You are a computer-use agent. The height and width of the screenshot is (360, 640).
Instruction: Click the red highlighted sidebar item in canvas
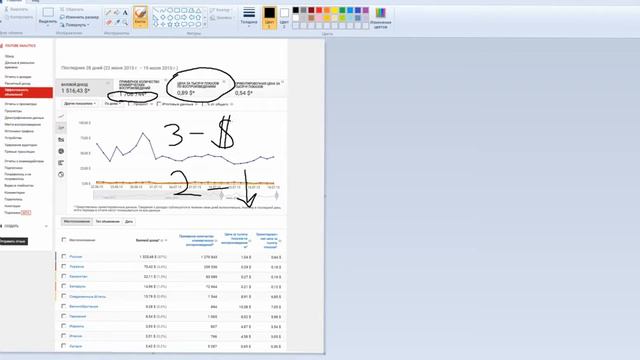click(27, 92)
